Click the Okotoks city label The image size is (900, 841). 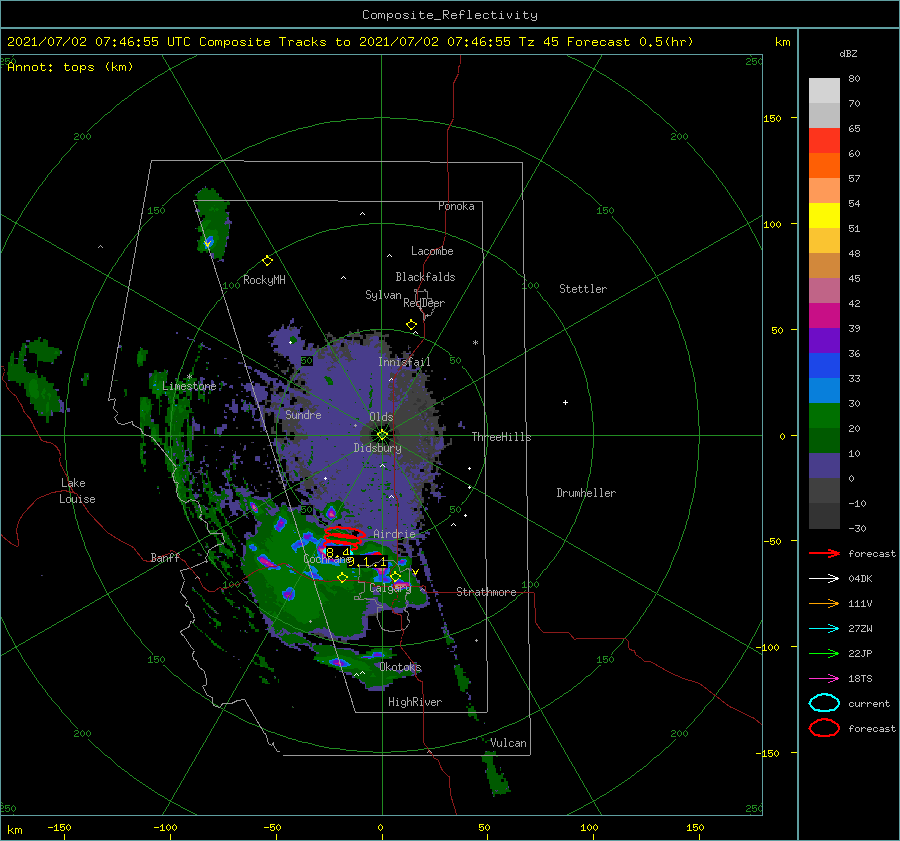point(400,667)
